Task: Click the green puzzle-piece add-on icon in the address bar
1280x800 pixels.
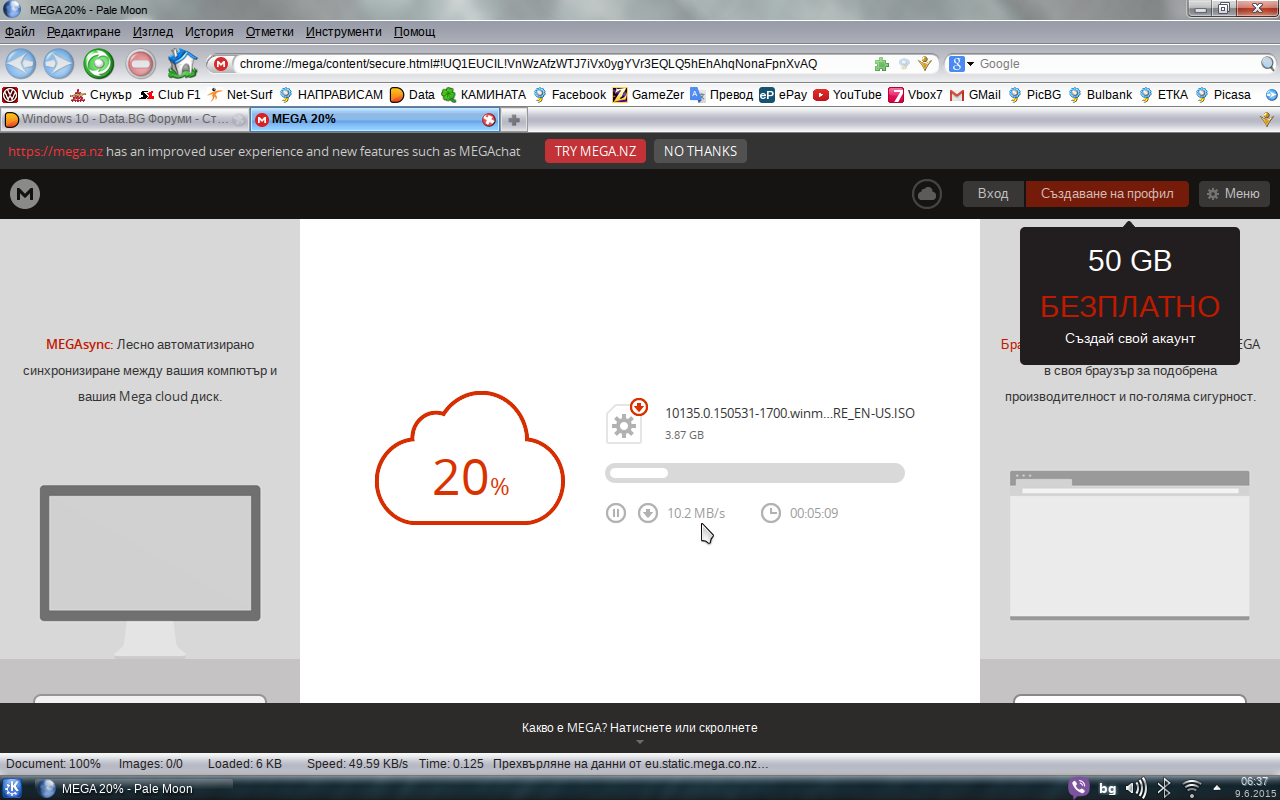Action: (881, 64)
